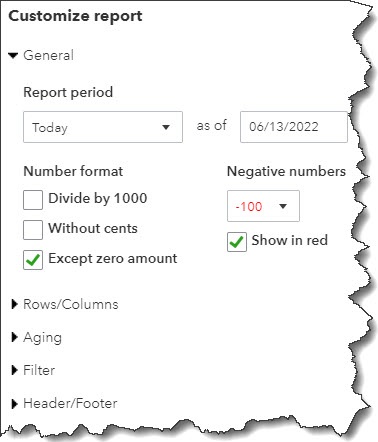Viewport: 378px width, 442px height.
Task: Enable Without cents checkbox
Action: coord(33,230)
